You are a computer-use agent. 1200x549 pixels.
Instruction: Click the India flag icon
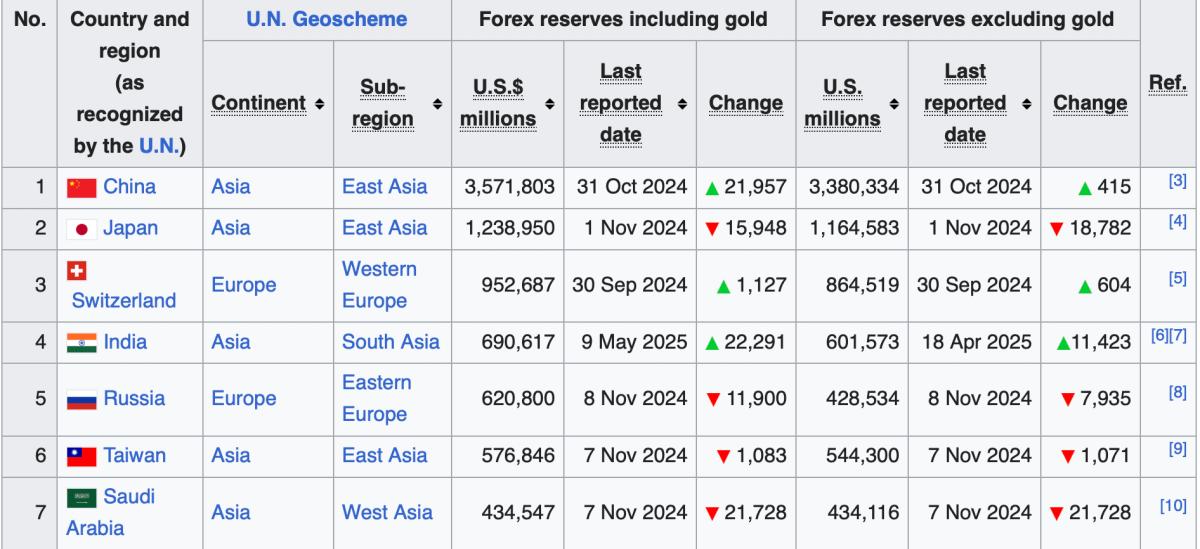tap(81, 343)
